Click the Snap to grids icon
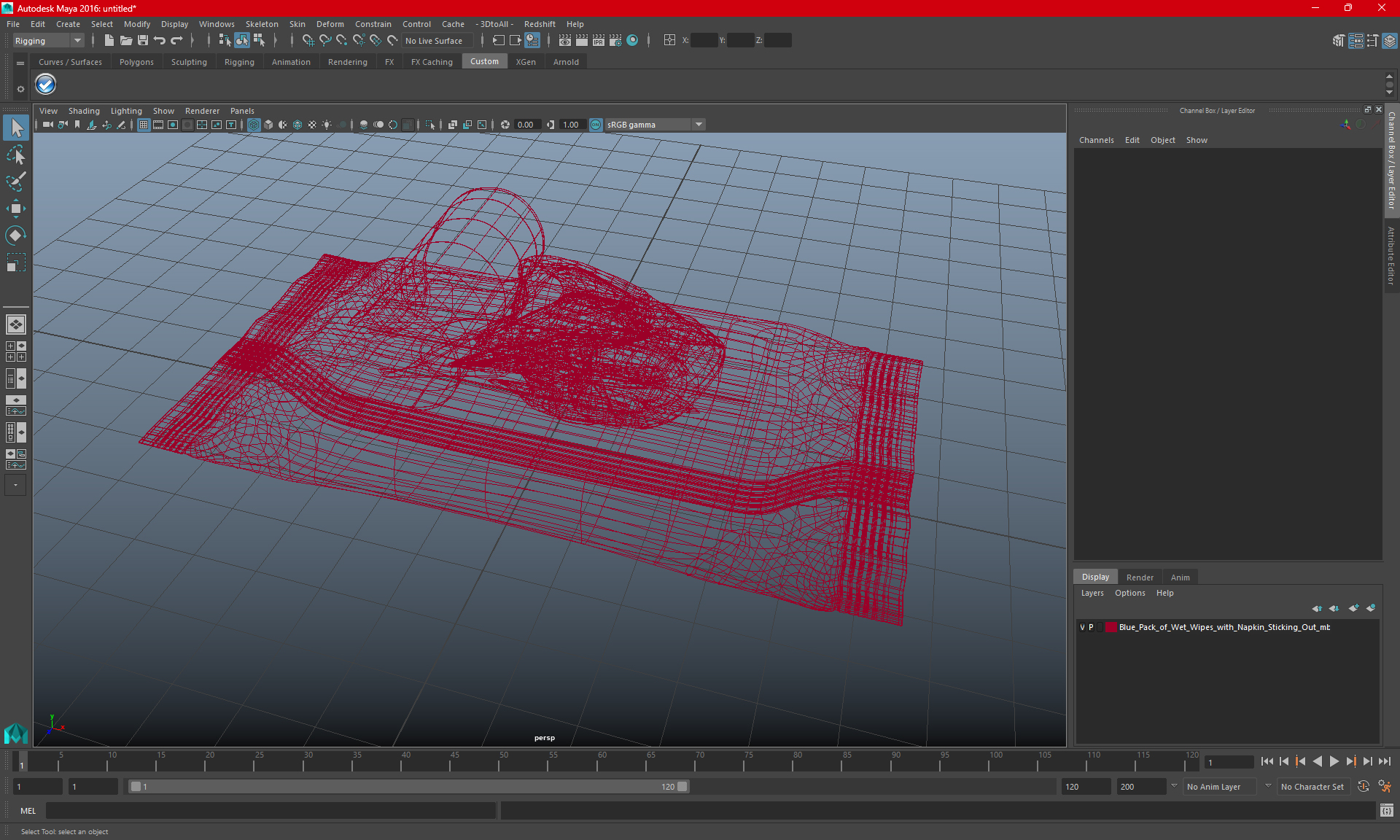Image resolution: width=1400 pixels, height=840 pixels. pos(308,41)
